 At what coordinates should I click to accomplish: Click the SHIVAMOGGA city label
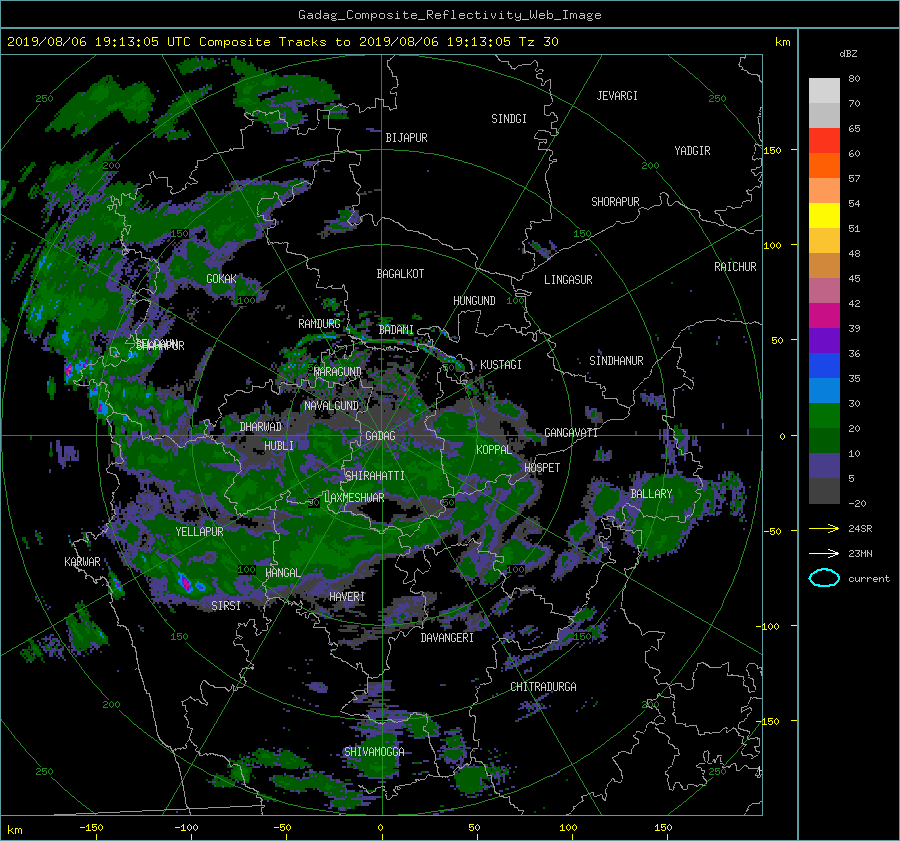[374, 751]
